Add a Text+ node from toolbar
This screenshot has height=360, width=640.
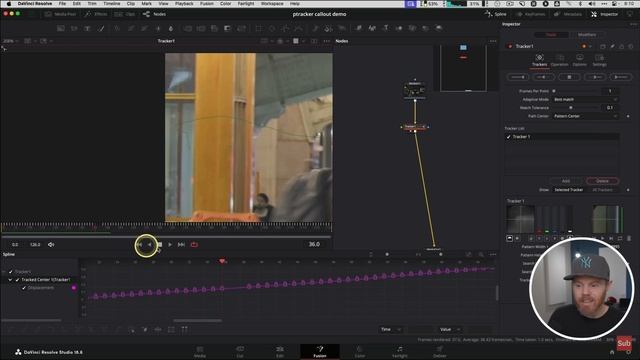click(87, 28)
